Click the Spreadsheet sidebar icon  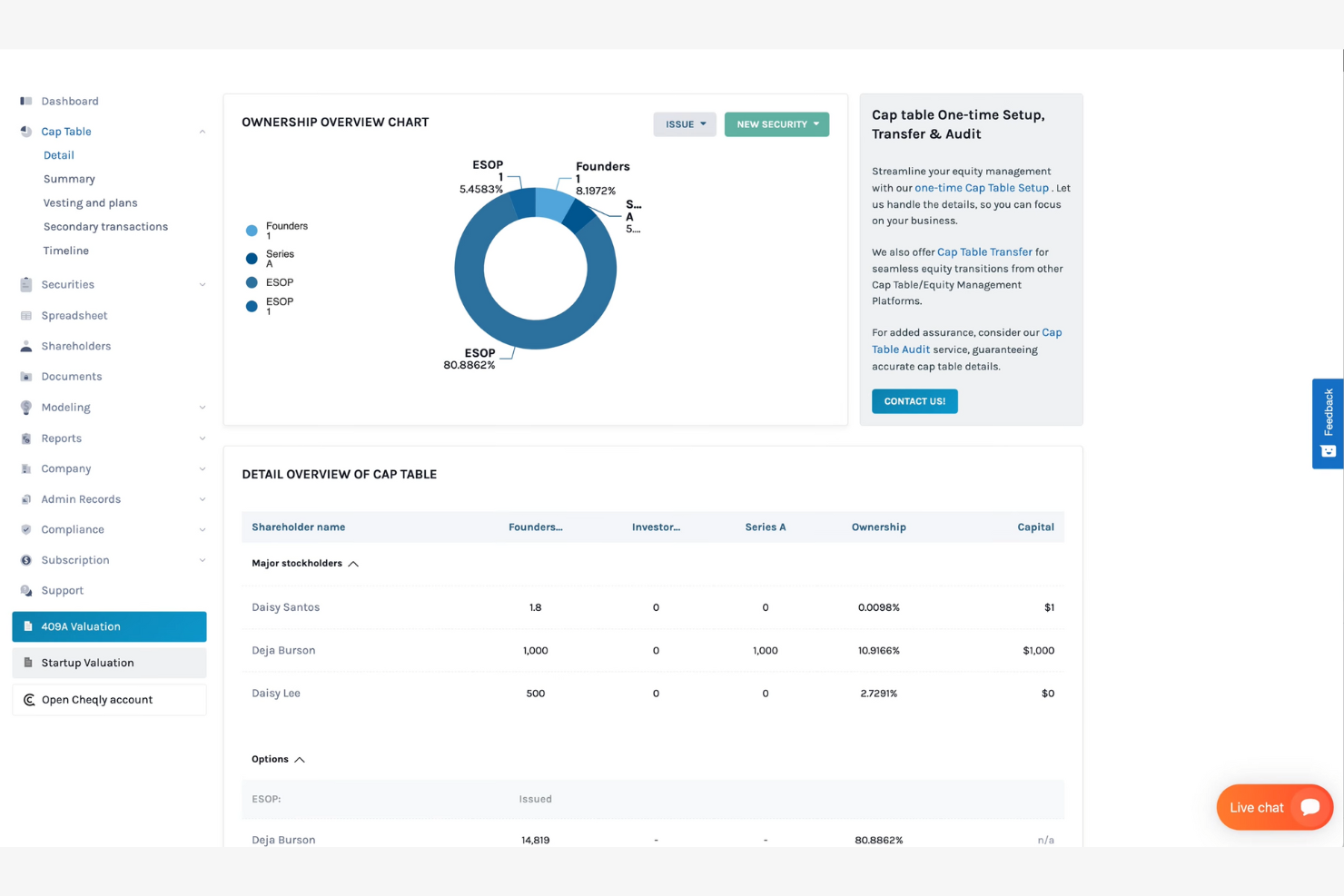25,315
